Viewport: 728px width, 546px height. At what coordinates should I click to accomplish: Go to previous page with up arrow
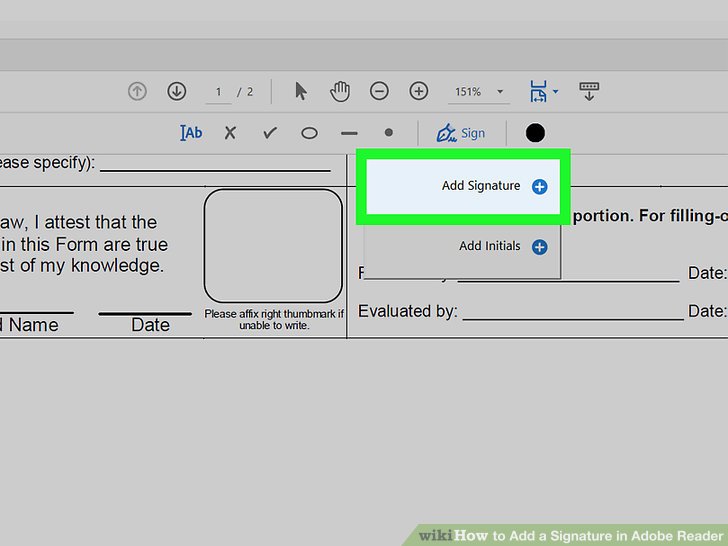[x=137, y=91]
